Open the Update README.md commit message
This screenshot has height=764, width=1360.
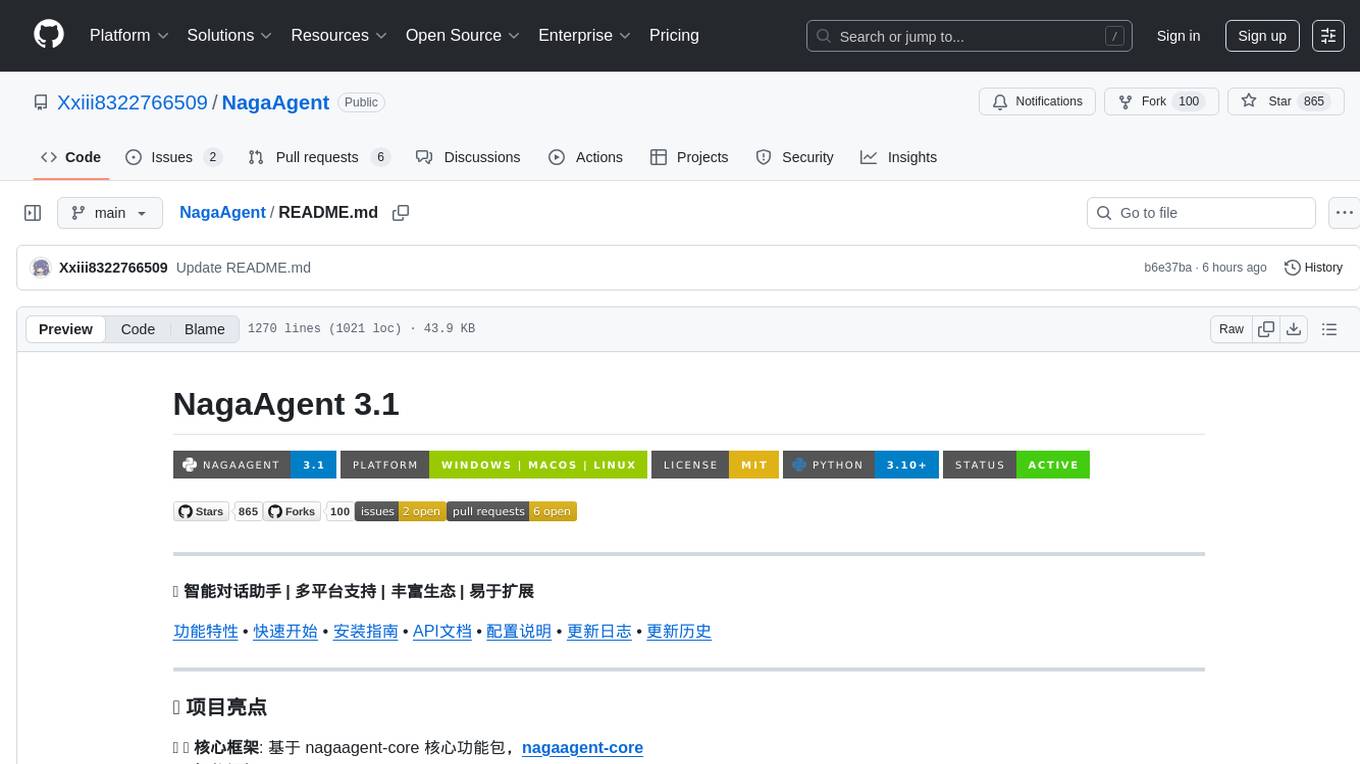(243, 268)
